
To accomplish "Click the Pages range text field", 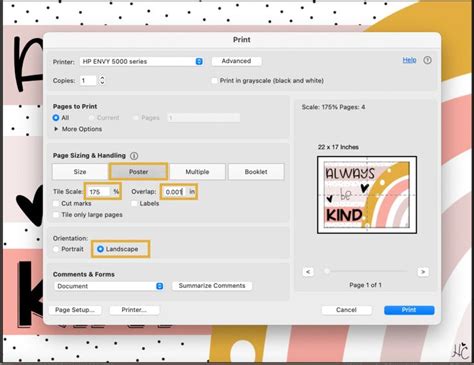I will 204,118.
